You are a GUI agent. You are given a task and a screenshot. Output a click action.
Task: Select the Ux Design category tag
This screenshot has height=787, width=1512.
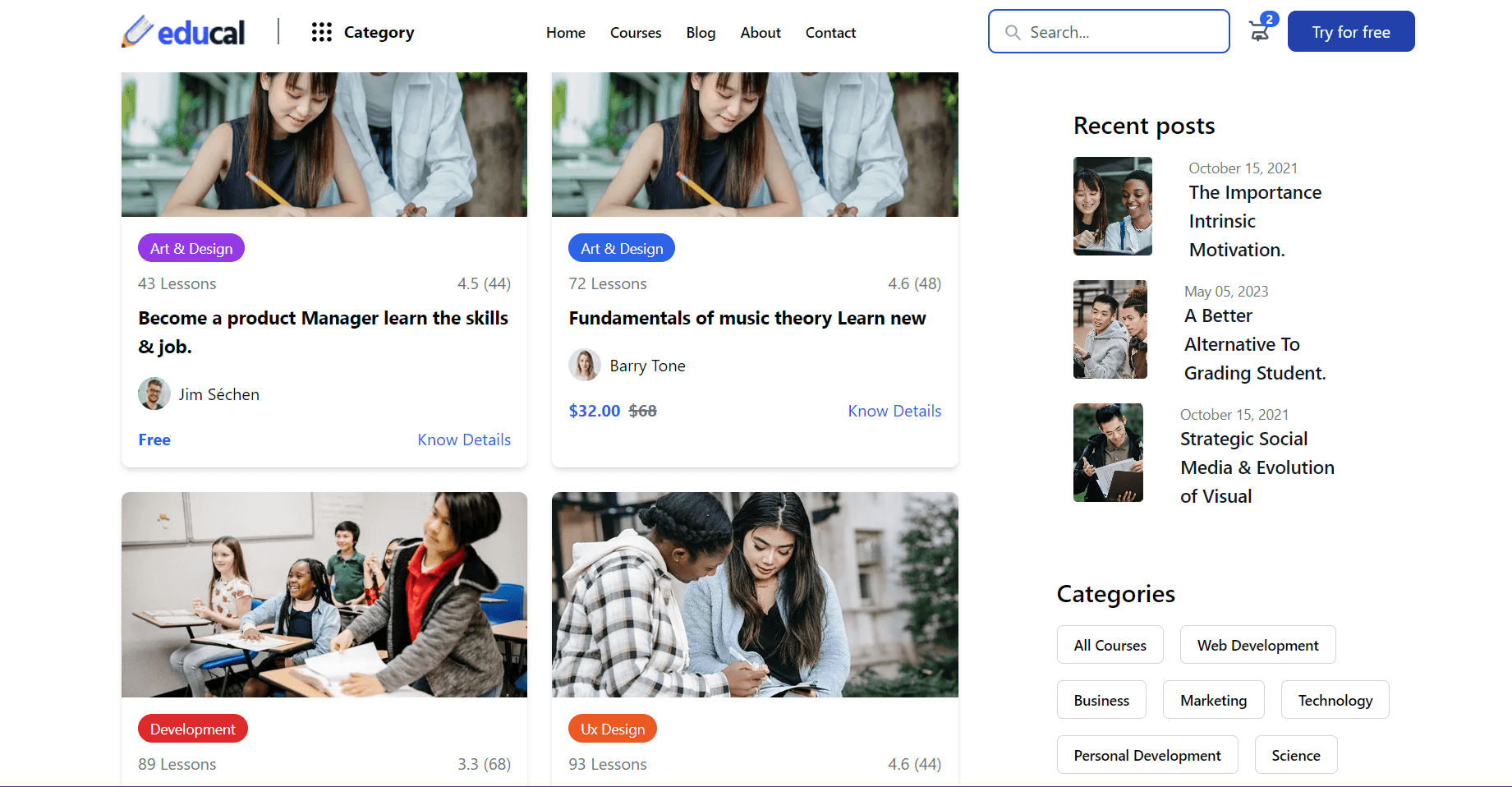pos(612,729)
